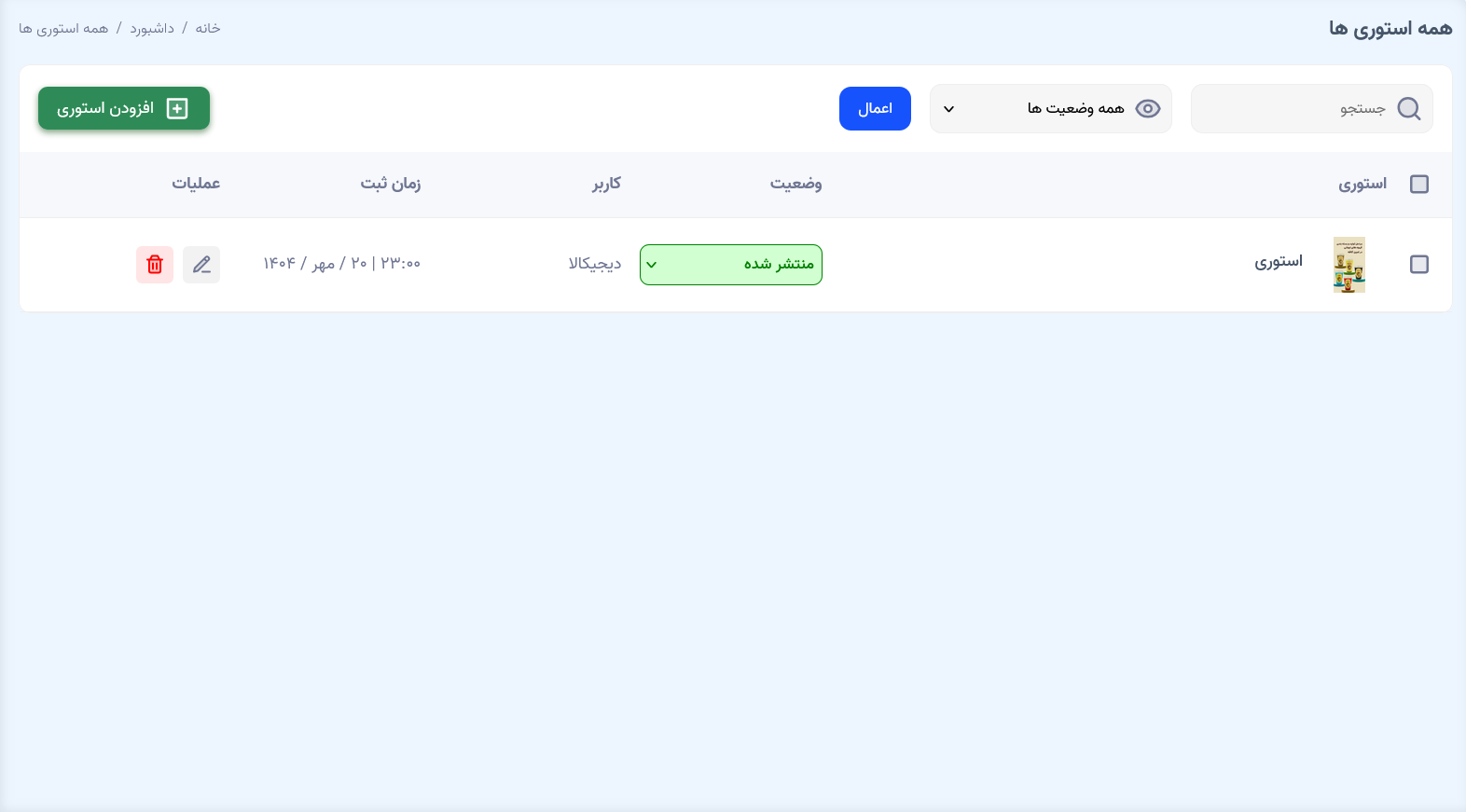Focus the جستجو search field
Screen dimensions: 1466x812
[x=1296, y=109]
